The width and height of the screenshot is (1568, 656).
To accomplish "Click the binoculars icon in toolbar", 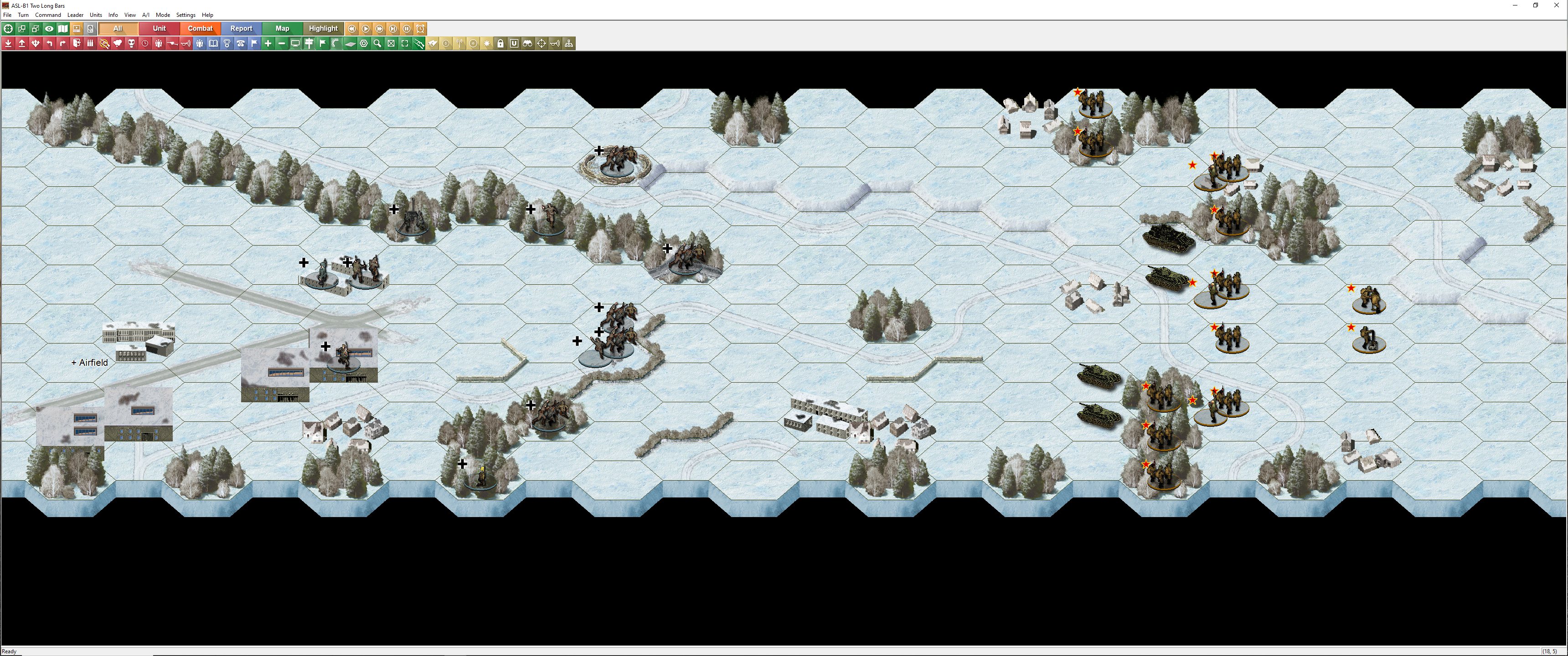I will point(528,43).
